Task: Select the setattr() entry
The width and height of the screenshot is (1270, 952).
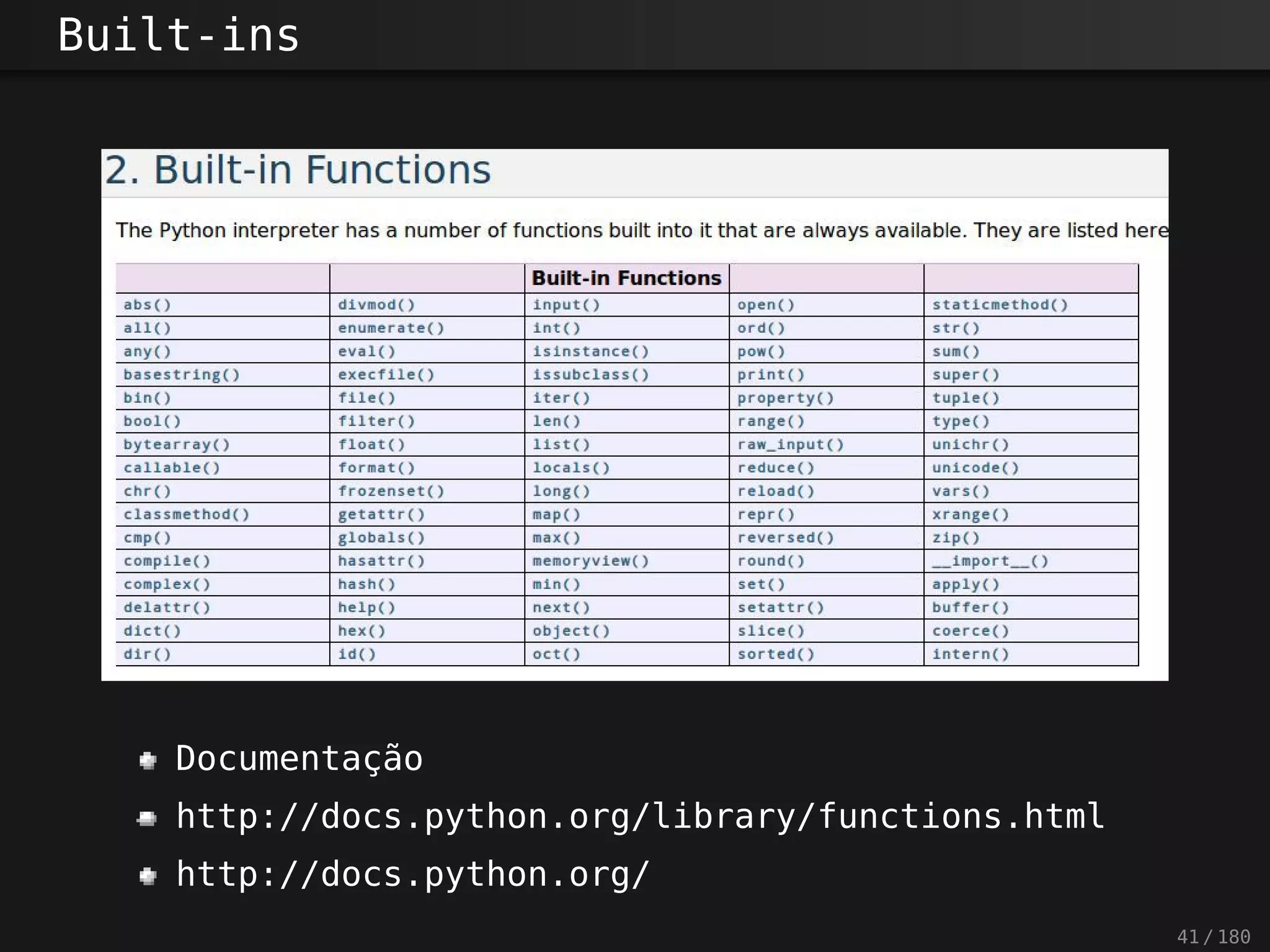Action: [x=780, y=607]
